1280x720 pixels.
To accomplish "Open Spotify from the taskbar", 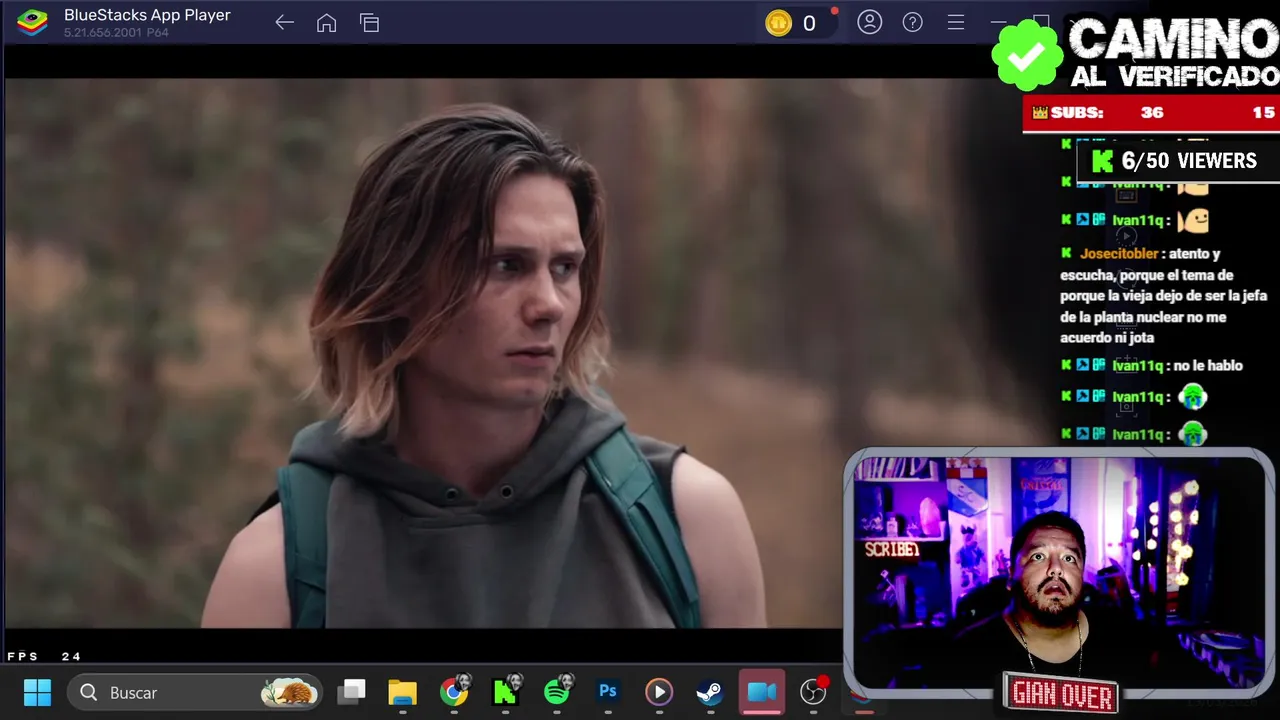I will tap(557, 692).
